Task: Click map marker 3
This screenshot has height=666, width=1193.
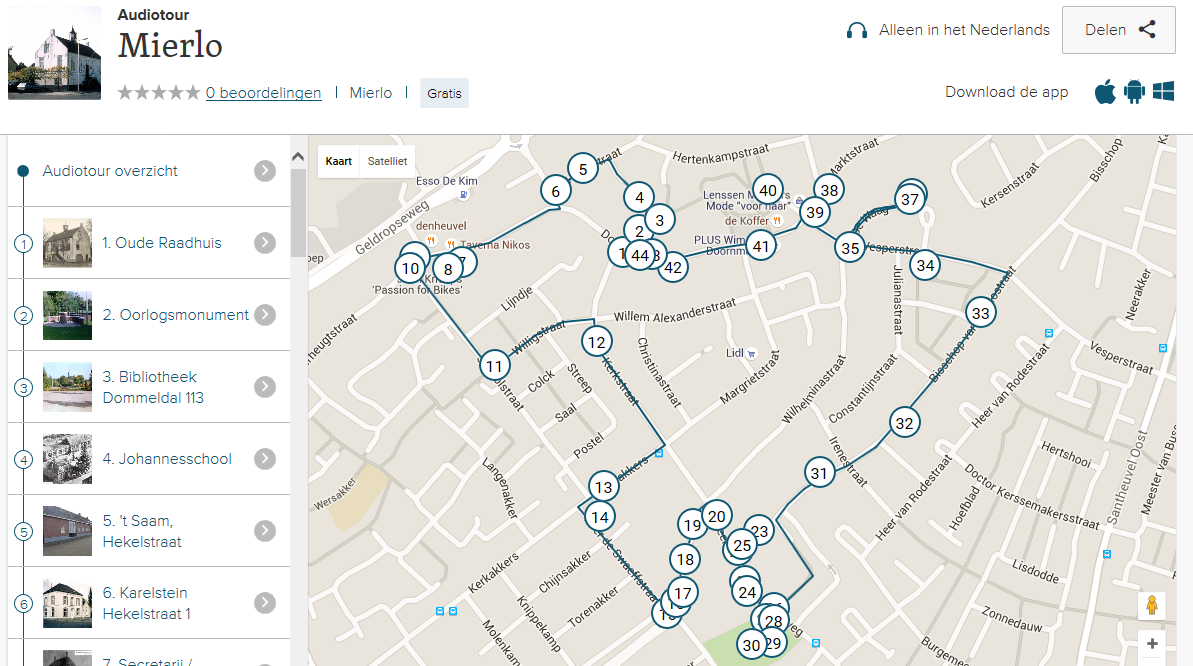Action: [x=660, y=221]
